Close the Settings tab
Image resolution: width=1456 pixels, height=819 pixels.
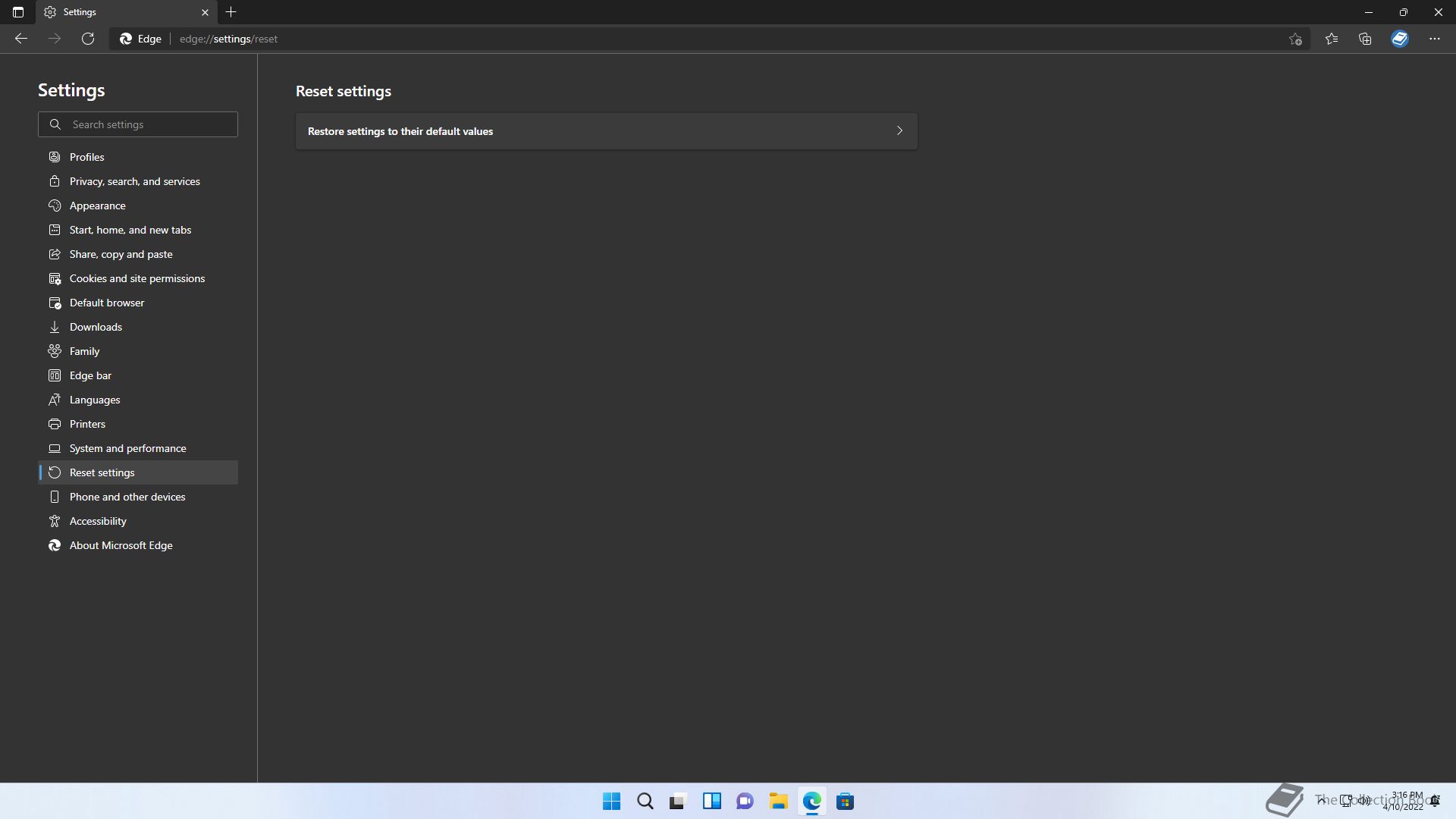tap(205, 12)
